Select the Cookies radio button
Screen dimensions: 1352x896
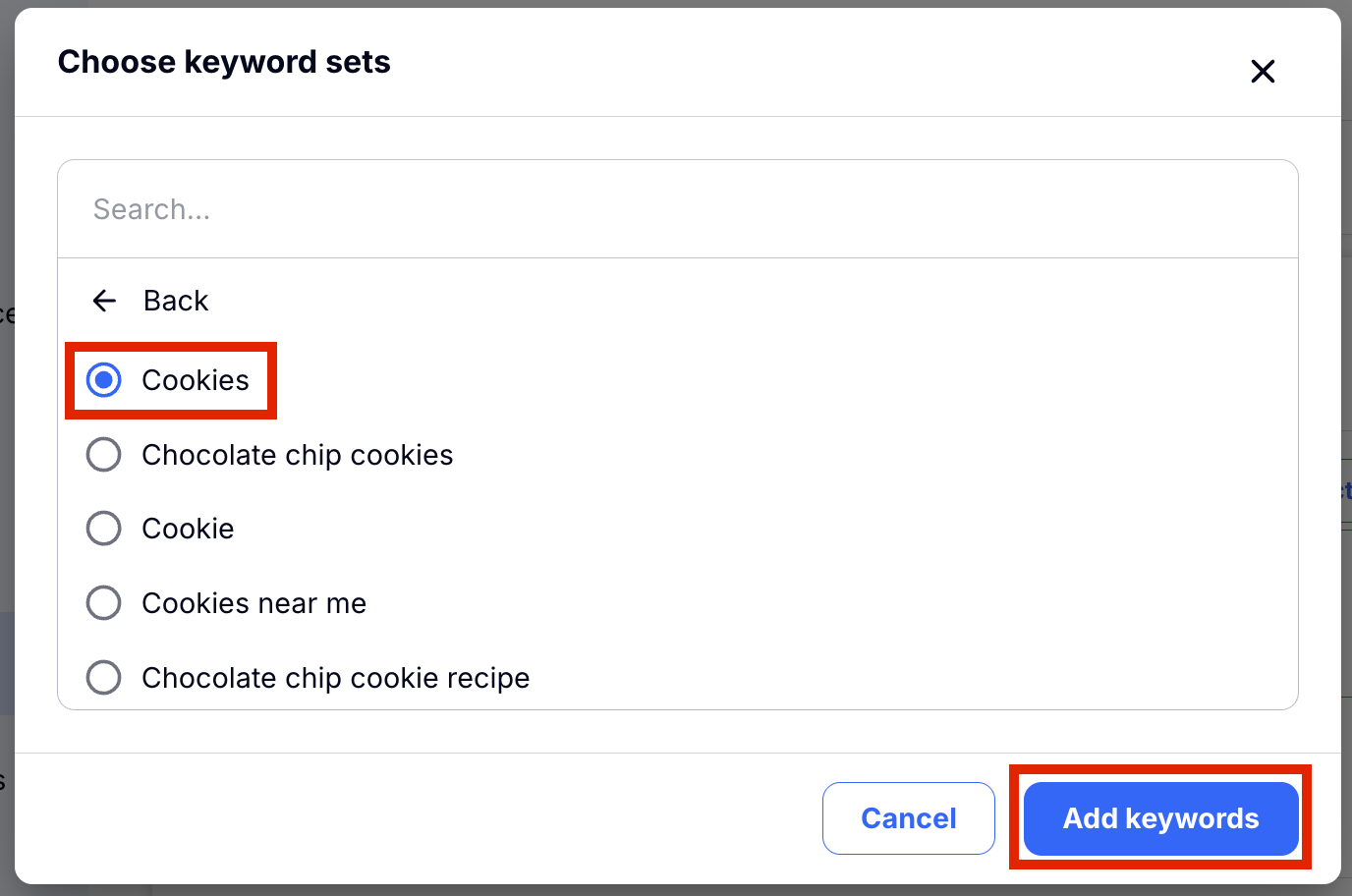[x=104, y=380]
